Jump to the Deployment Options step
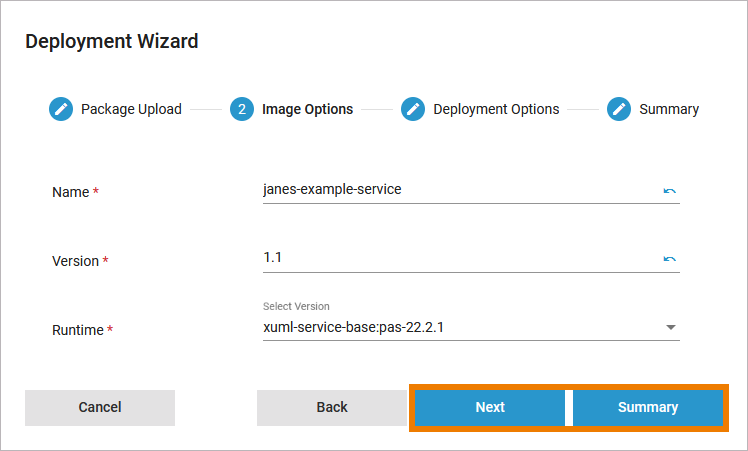Screen dimensions: 748x451 (x=496, y=109)
